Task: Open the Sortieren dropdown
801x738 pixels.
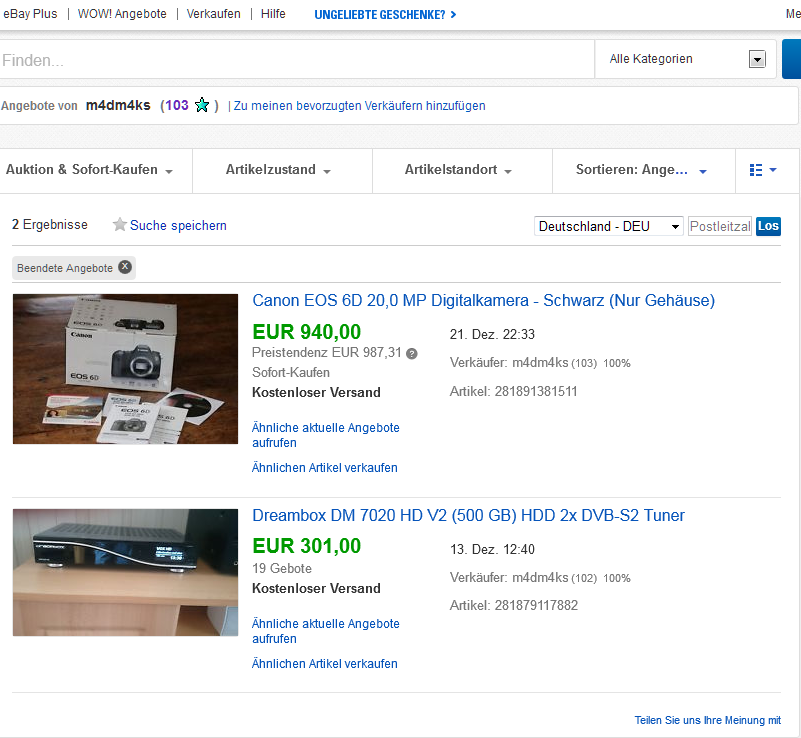Action: click(x=641, y=170)
